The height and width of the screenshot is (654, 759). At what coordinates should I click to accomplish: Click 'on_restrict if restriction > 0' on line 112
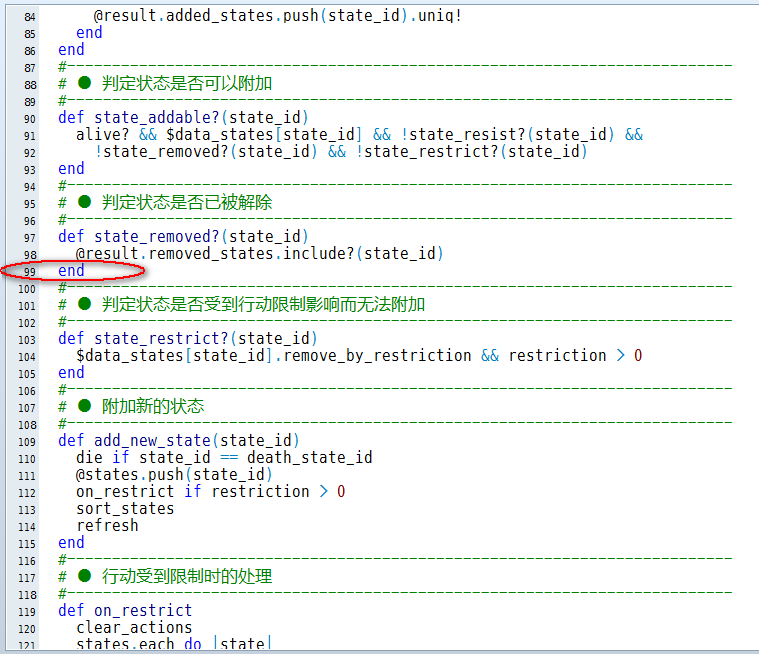pyautogui.click(x=211, y=492)
